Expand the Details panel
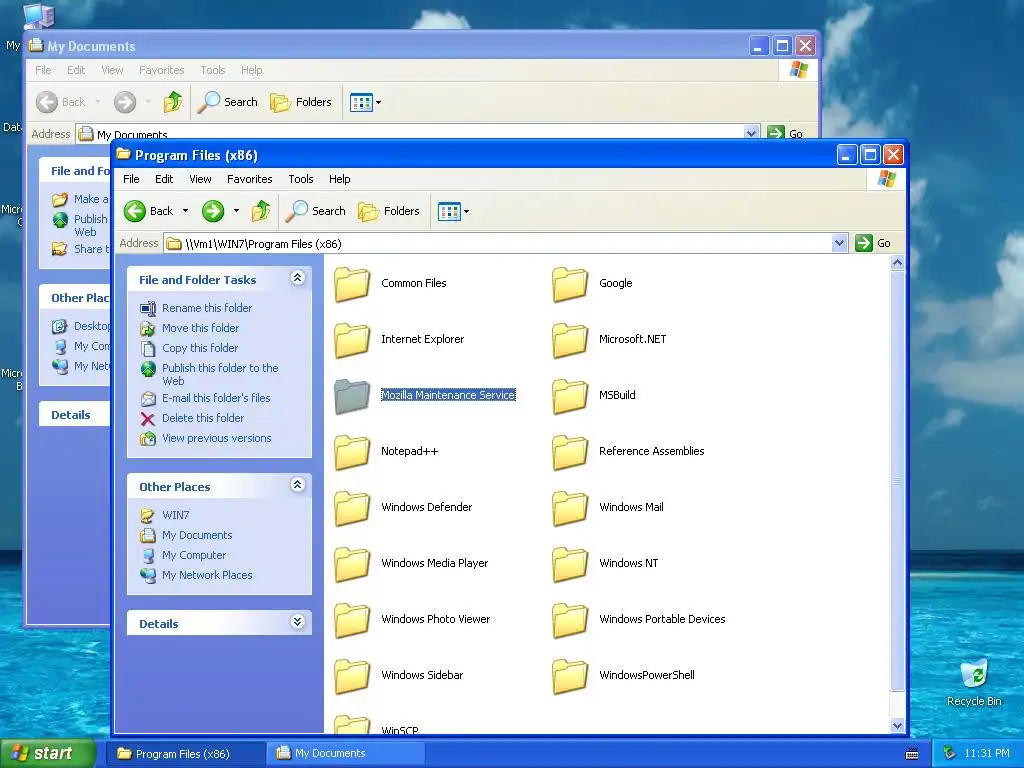 click(297, 622)
